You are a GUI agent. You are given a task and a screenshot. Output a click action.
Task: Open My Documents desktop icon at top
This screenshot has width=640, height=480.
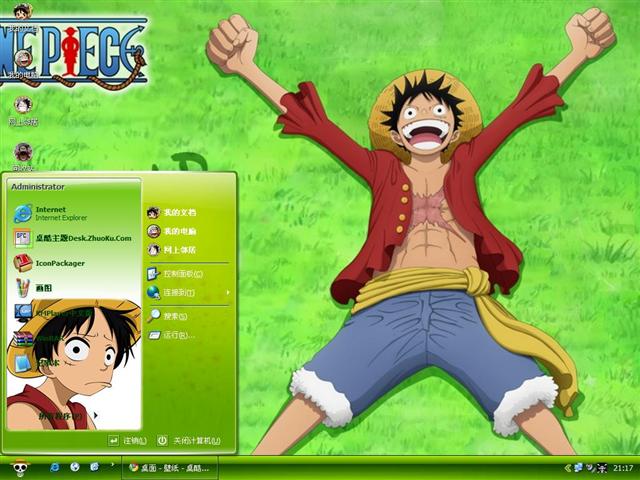tap(23, 16)
